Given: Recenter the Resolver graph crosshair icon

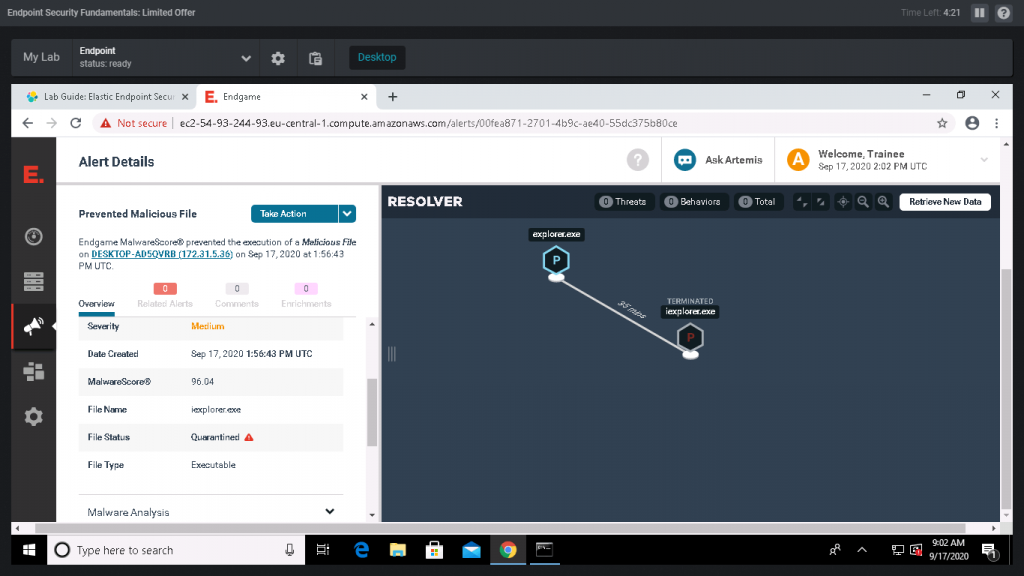Looking at the screenshot, I should (843, 202).
